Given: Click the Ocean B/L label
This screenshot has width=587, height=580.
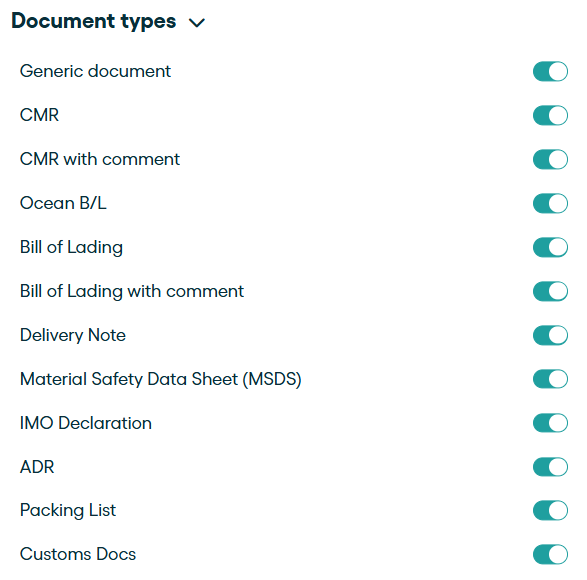Looking at the screenshot, I should click(63, 203).
